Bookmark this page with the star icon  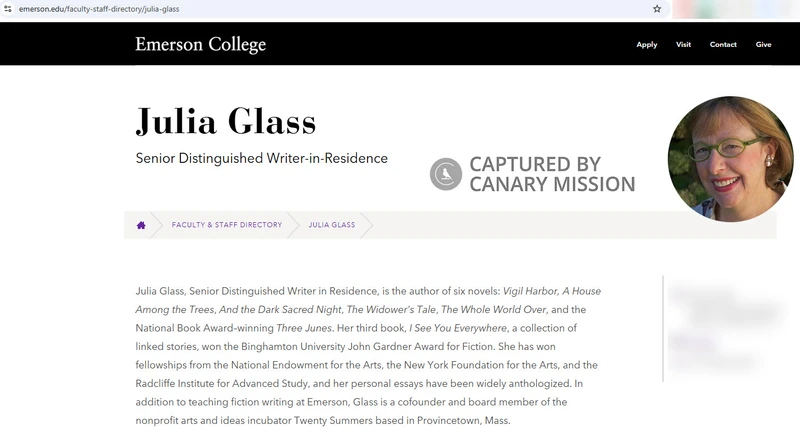click(657, 9)
